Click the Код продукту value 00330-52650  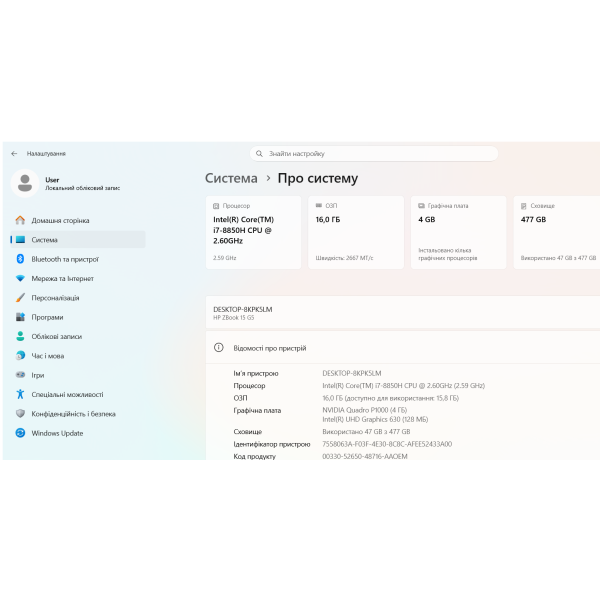[365, 456]
